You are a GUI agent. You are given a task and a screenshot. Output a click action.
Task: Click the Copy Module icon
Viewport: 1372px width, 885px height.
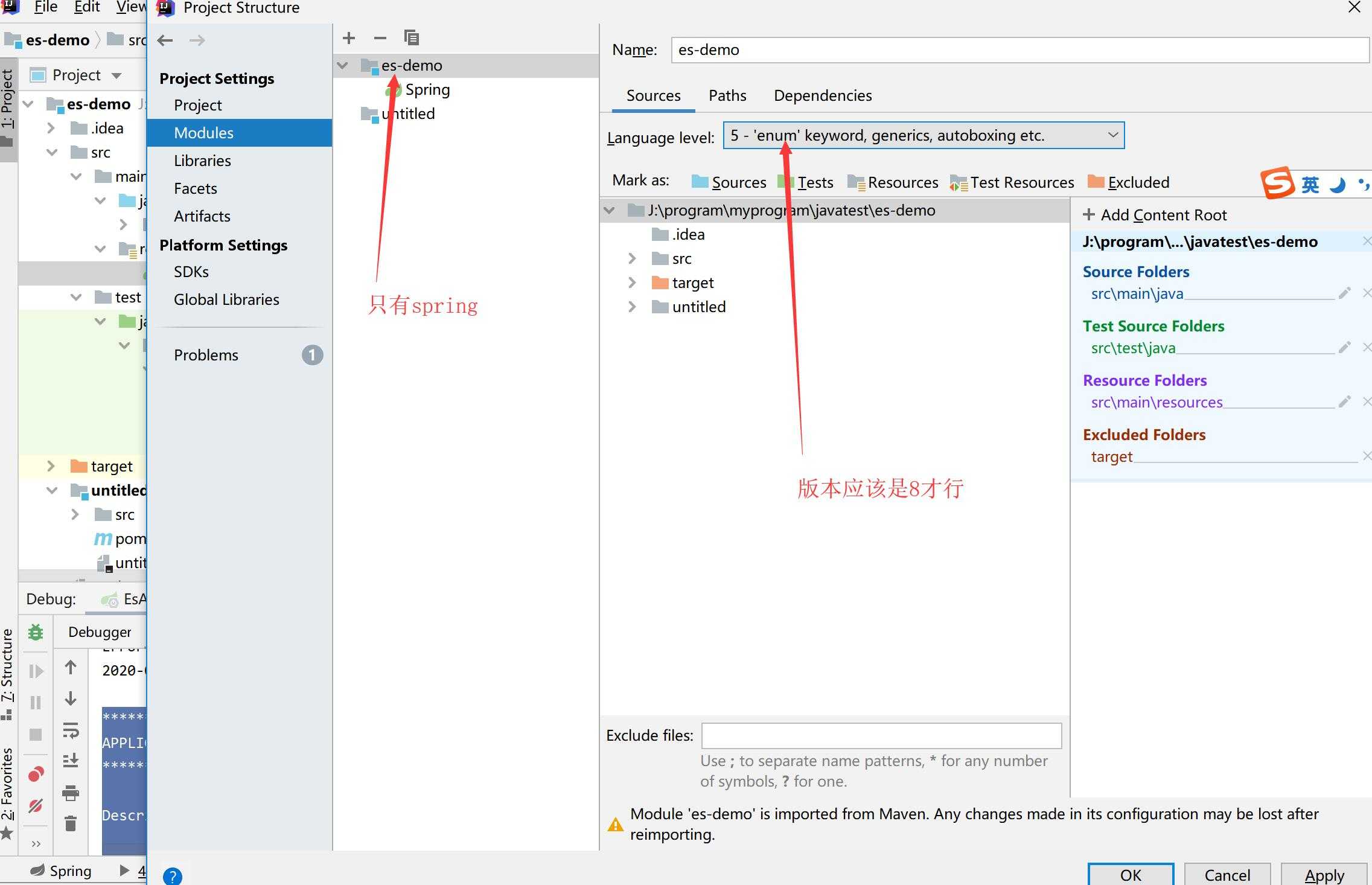coord(411,37)
